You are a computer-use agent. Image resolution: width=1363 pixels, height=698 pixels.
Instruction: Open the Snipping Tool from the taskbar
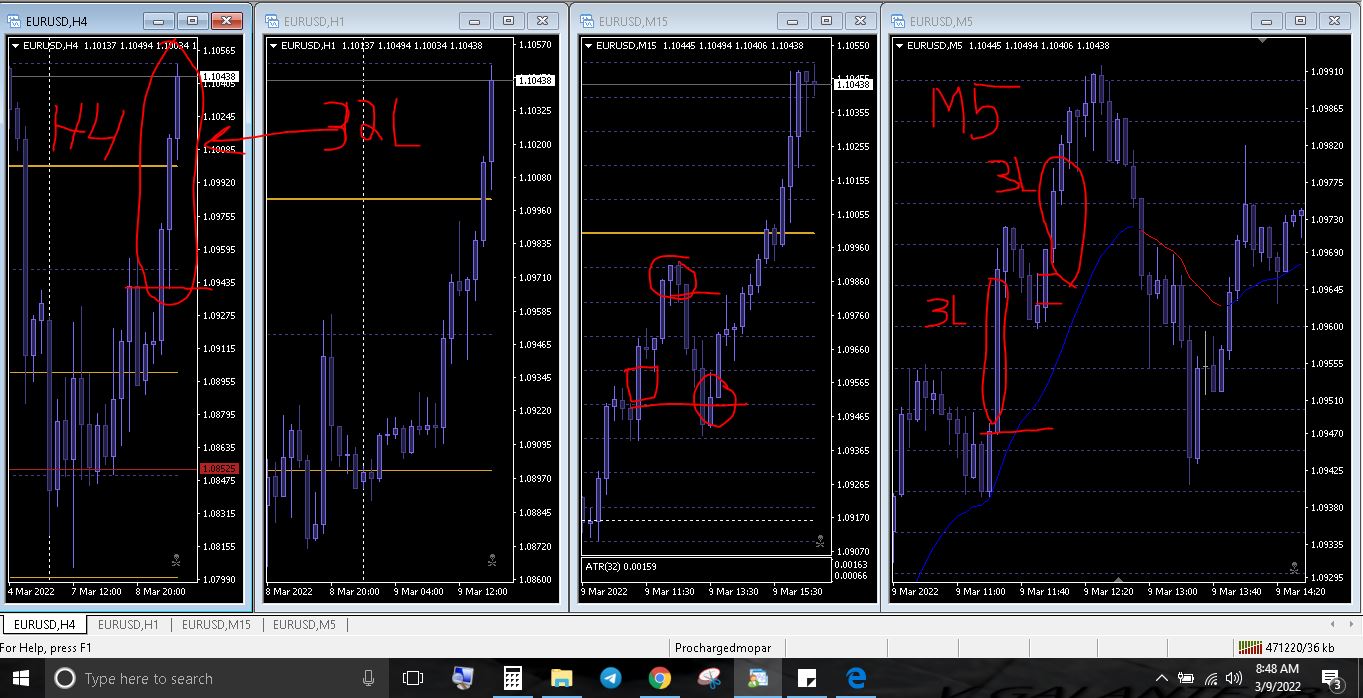pos(709,678)
